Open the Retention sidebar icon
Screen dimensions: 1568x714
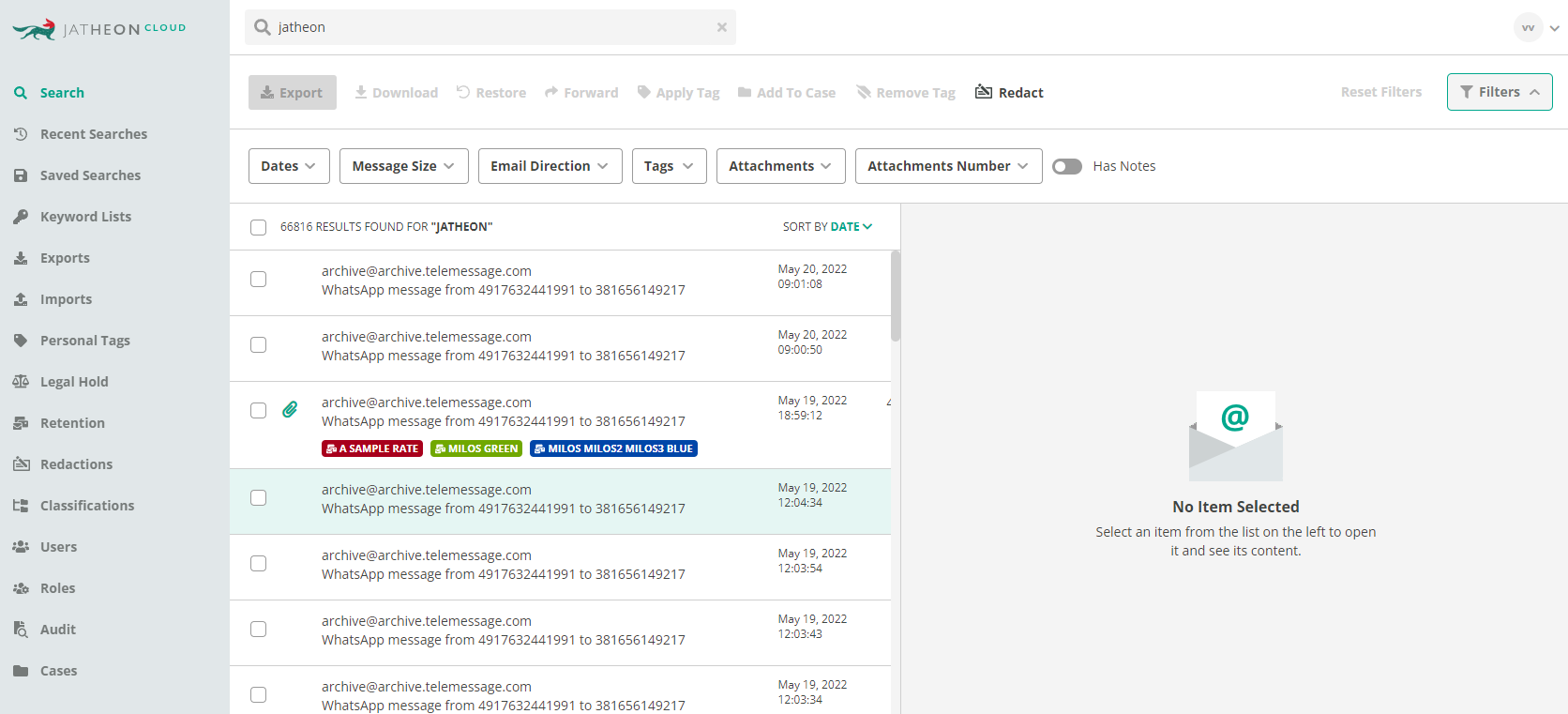[21, 423]
